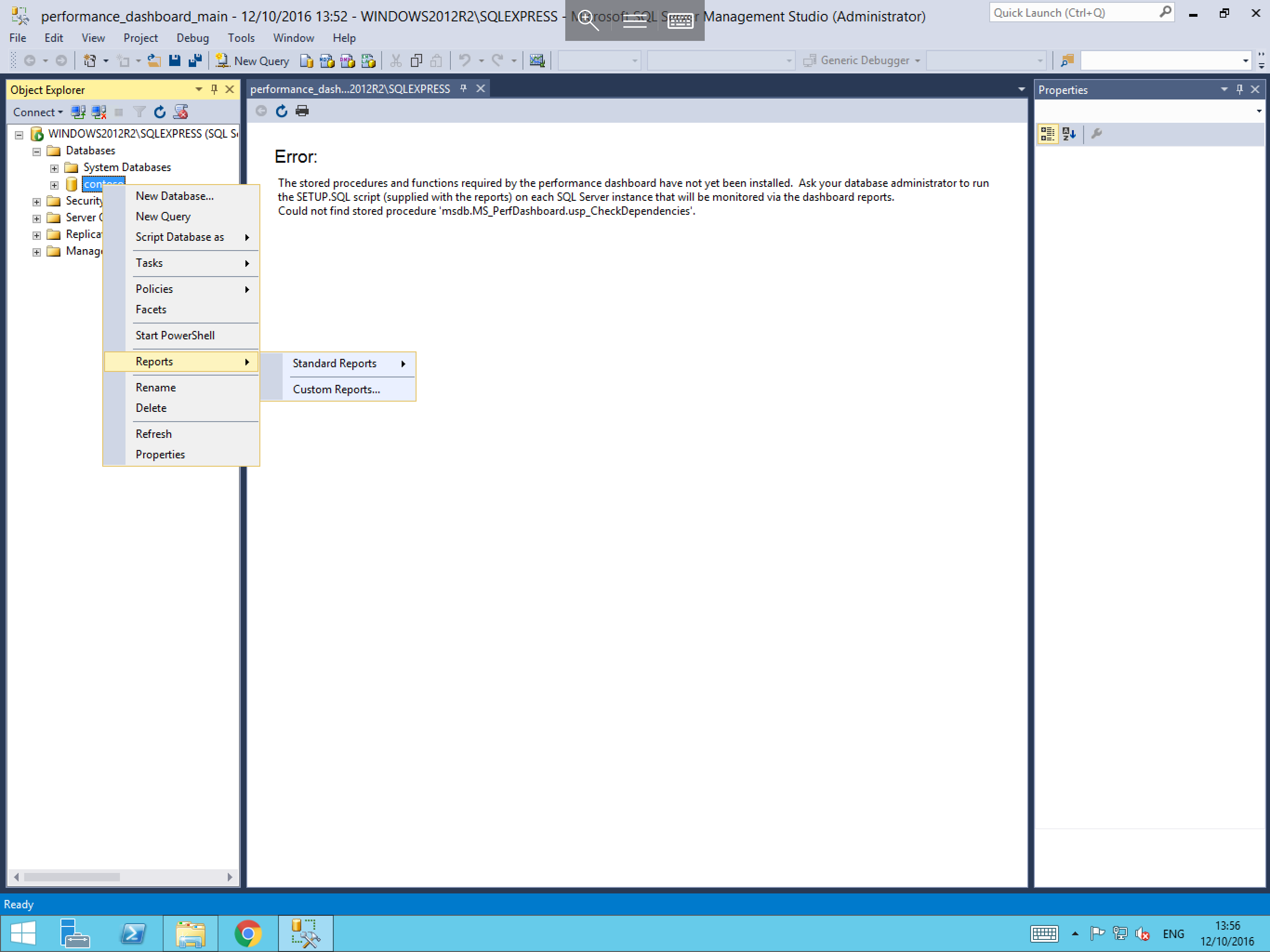Pin the Object Explorer panel
This screenshot has height=952, width=1270.
(214, 90)
